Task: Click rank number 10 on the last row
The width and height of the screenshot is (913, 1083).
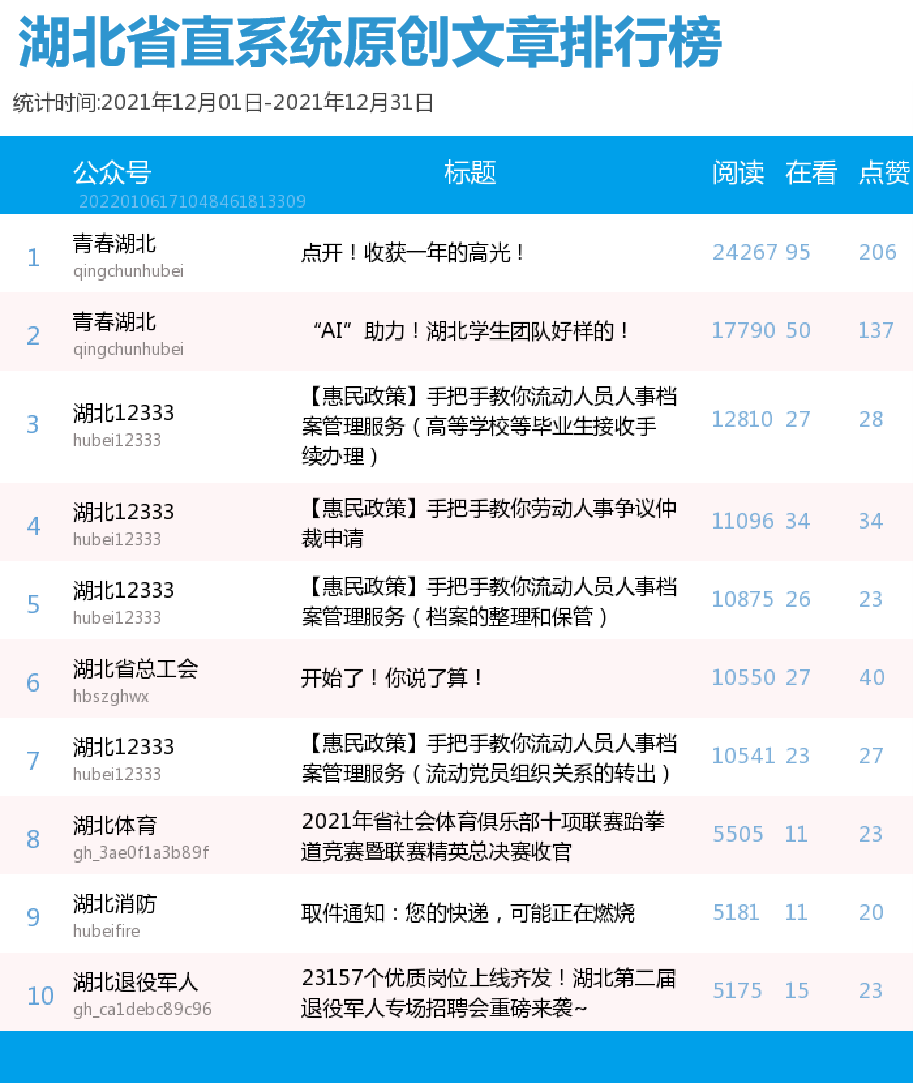Action: point(40,996)
